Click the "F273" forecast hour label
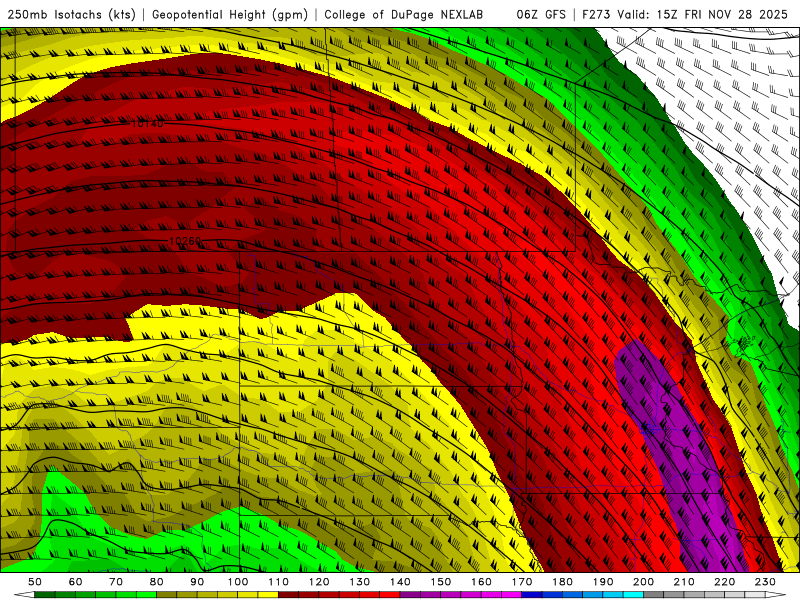This screenshot has width=800, height=600. (x=596, y=14)
